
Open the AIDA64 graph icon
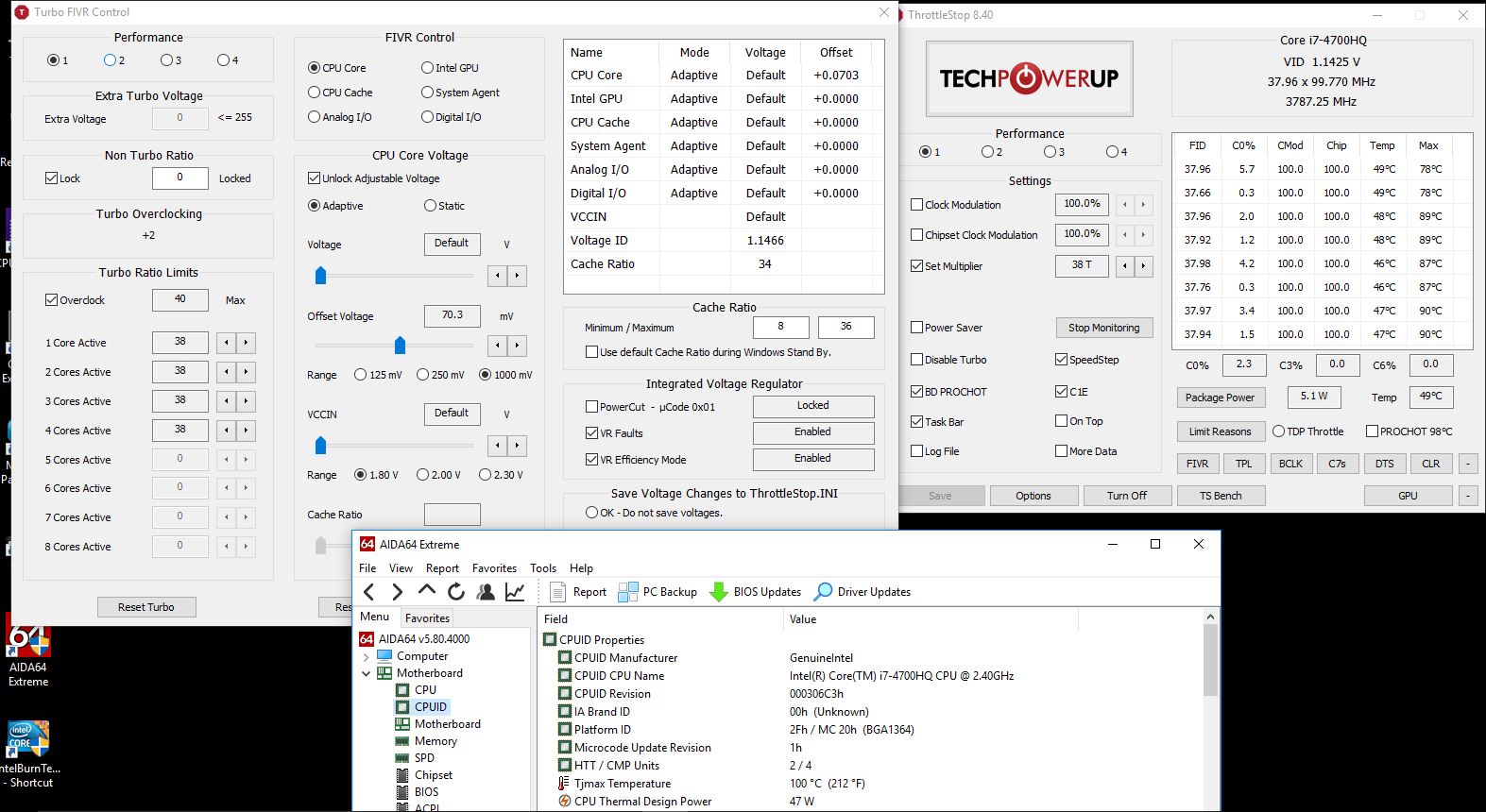515,592
